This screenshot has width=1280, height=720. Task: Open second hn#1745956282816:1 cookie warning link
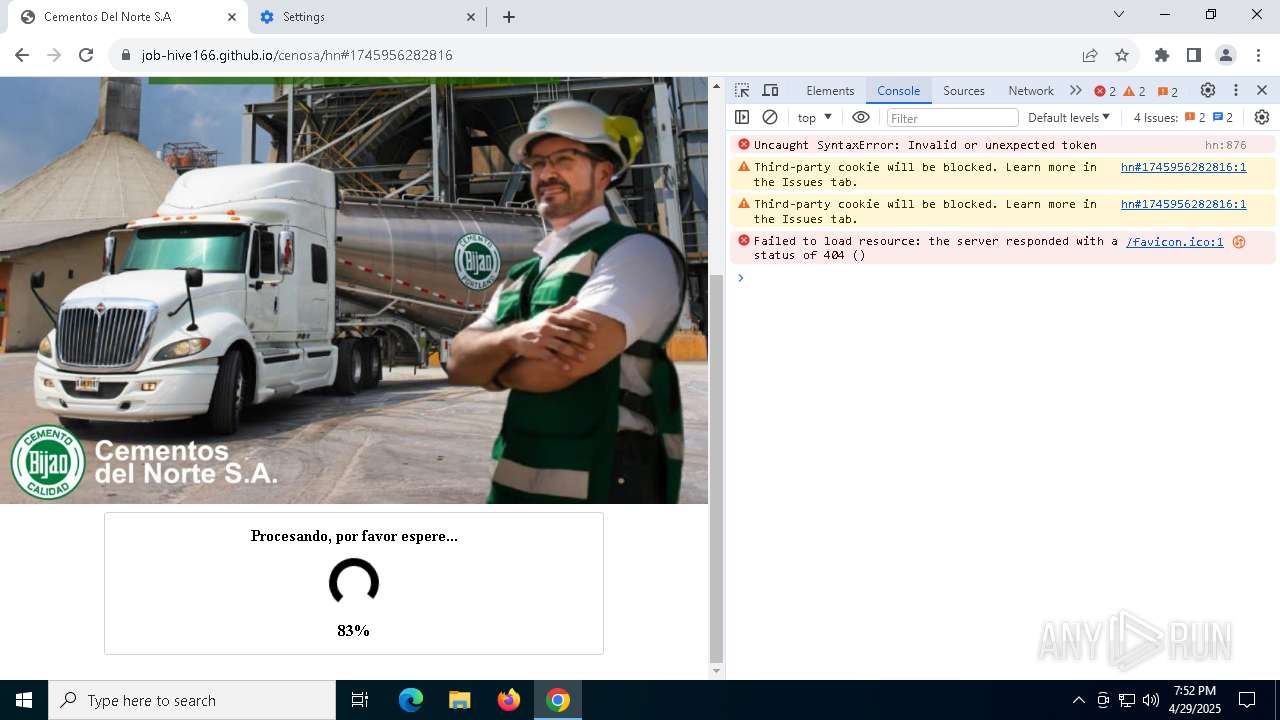1183,204
